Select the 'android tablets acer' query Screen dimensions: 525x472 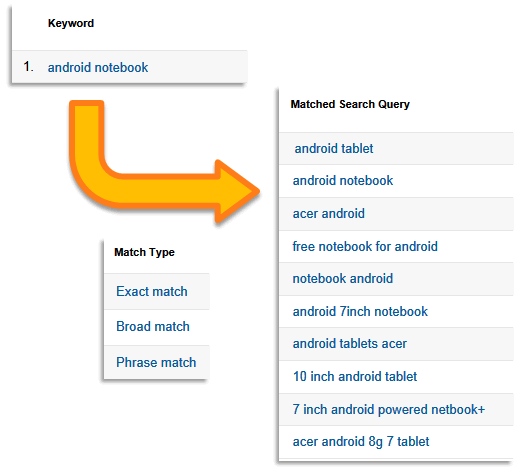350,343
